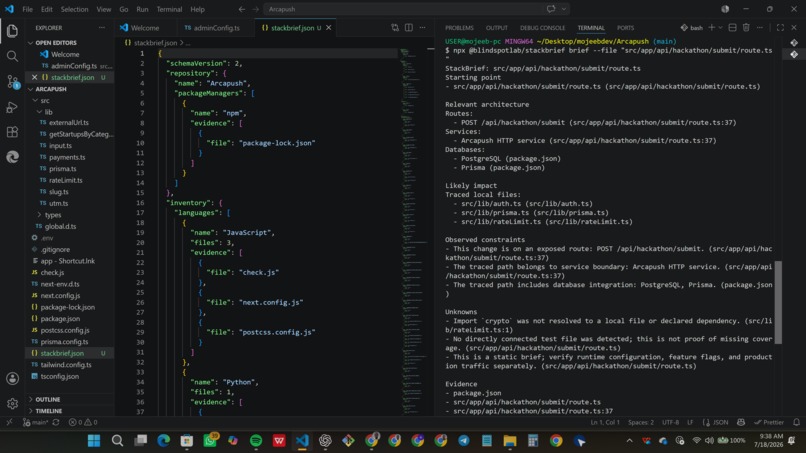
Task: Collapse the src folder
Action: click(x=35, y=101)
